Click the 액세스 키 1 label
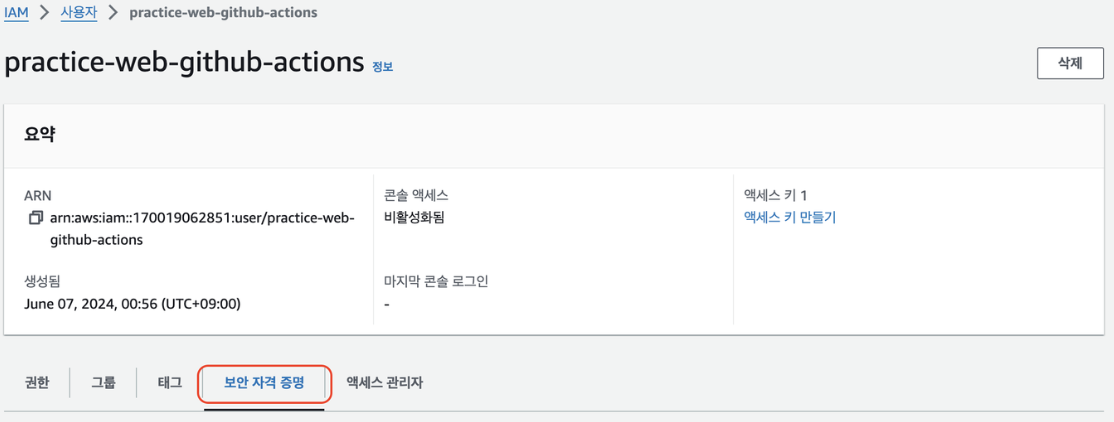The height and width of the screenshot is (422, 1114). 775,195
